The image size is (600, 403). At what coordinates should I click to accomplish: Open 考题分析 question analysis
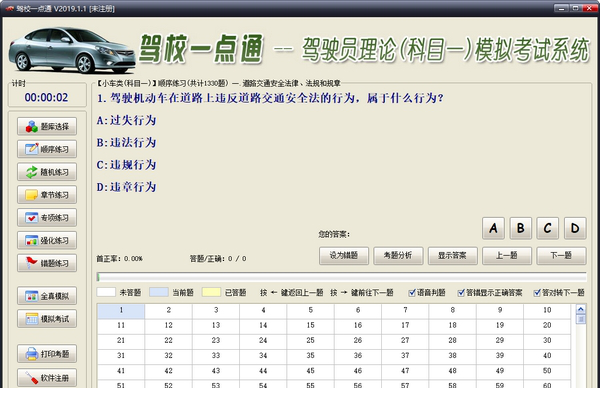[x=398, y=256]
